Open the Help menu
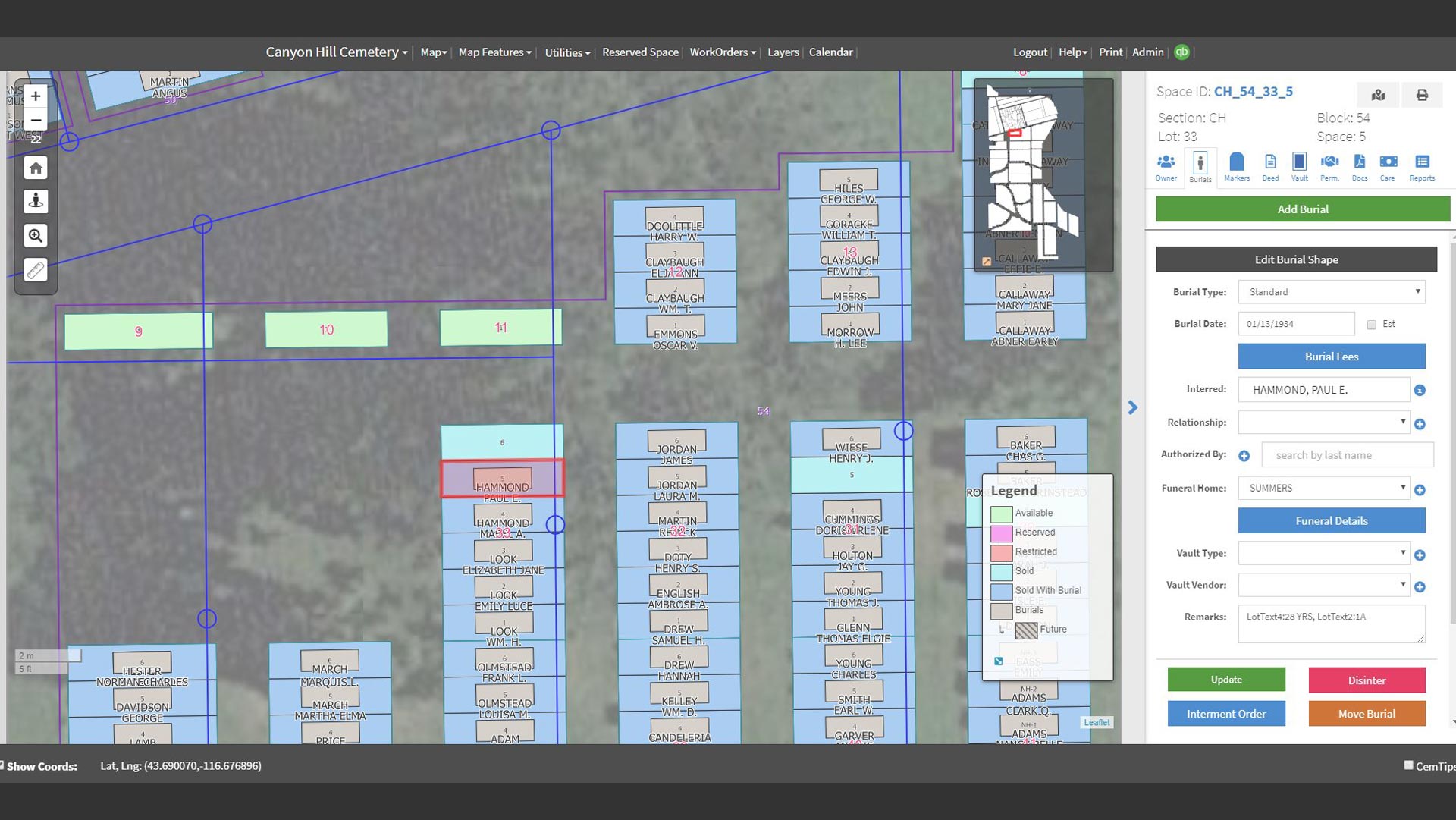Screen dimensions: 1456x820 1073,52
